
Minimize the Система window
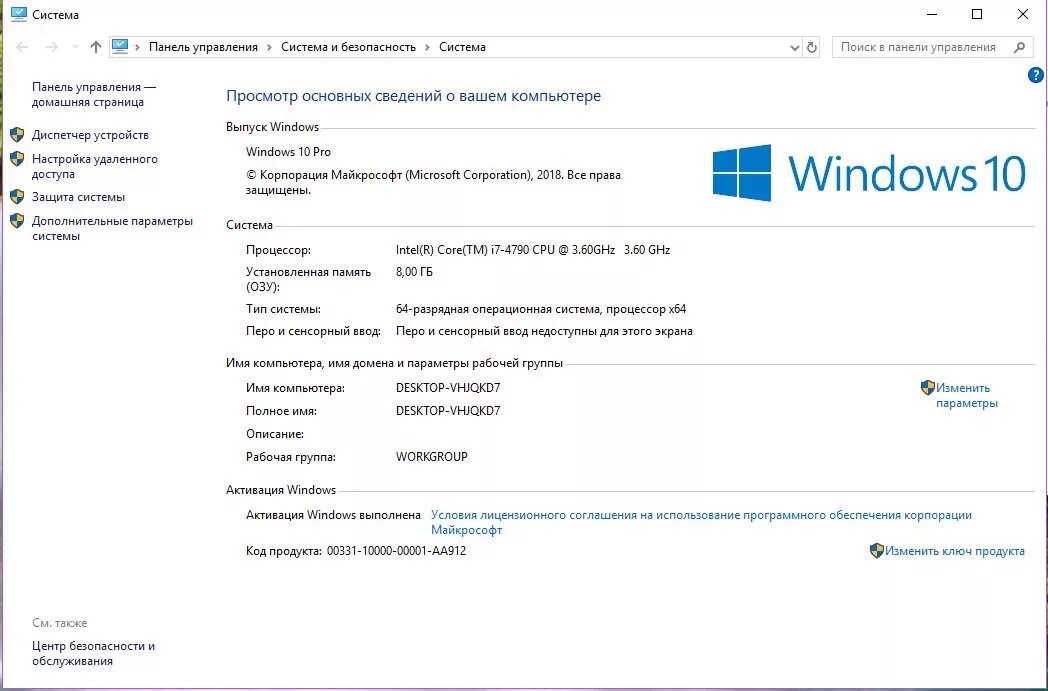[932, 14]
